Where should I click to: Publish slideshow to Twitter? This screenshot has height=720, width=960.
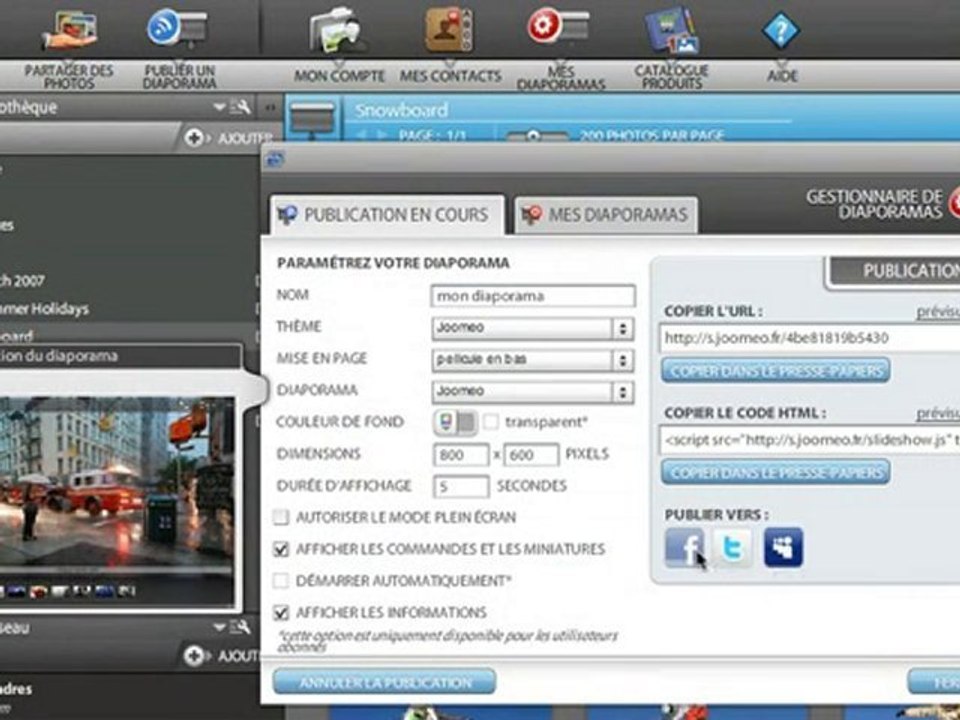tap(733, 547)
